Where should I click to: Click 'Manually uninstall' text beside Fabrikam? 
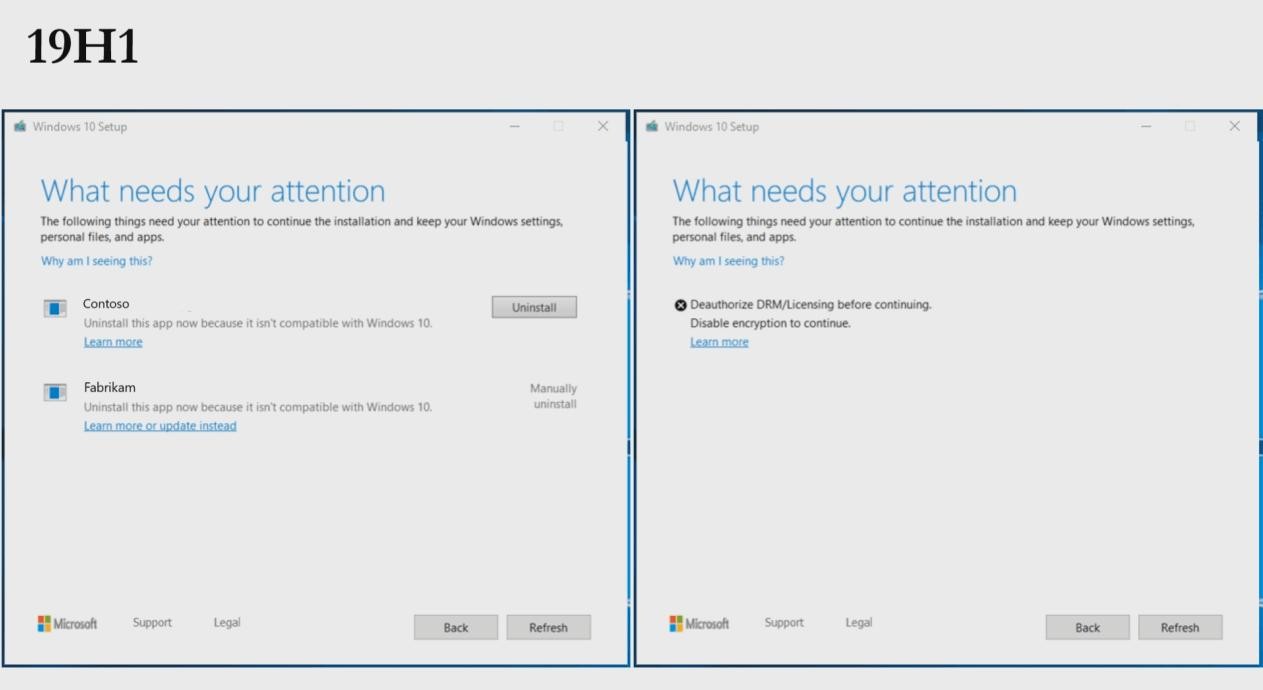(551, 397)
